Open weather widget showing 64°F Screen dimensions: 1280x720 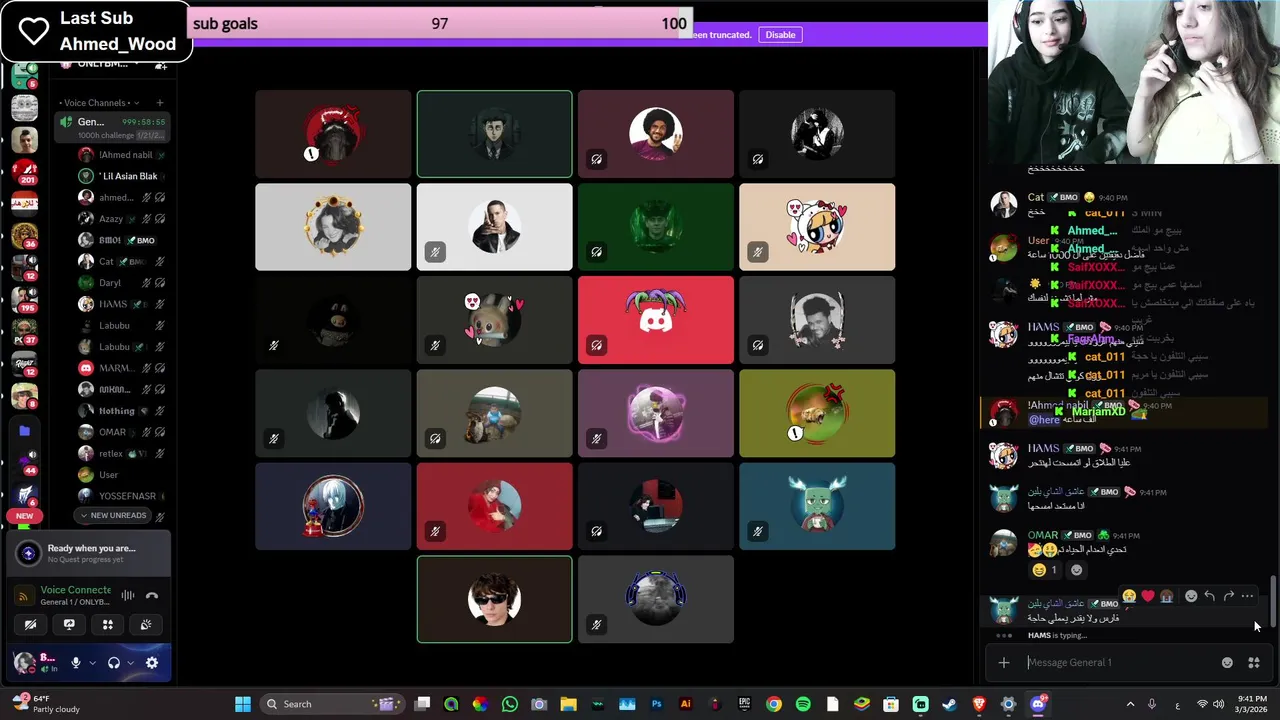coord(45,704)
